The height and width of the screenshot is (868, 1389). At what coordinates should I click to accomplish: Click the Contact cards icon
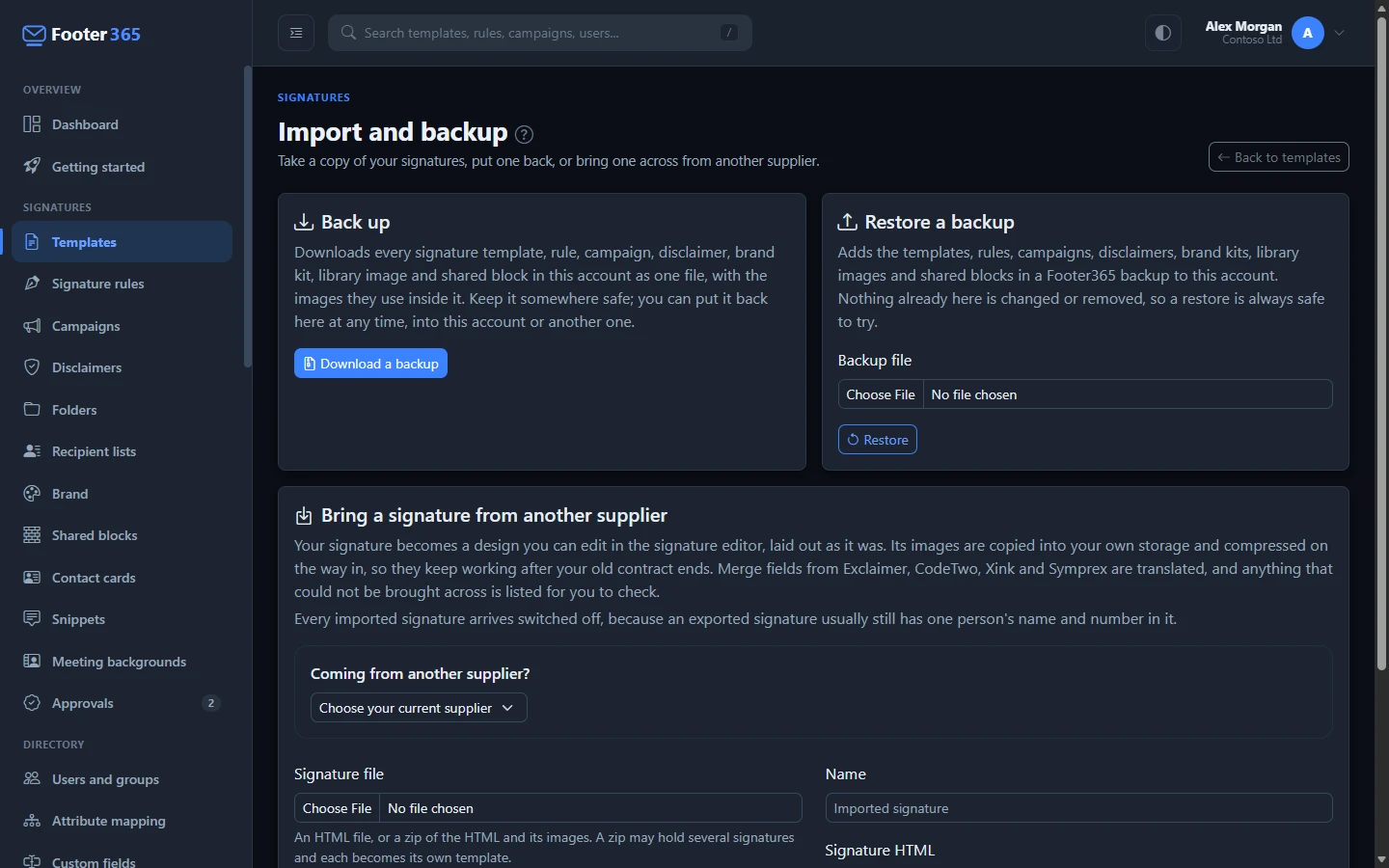(x=32, y=578)
